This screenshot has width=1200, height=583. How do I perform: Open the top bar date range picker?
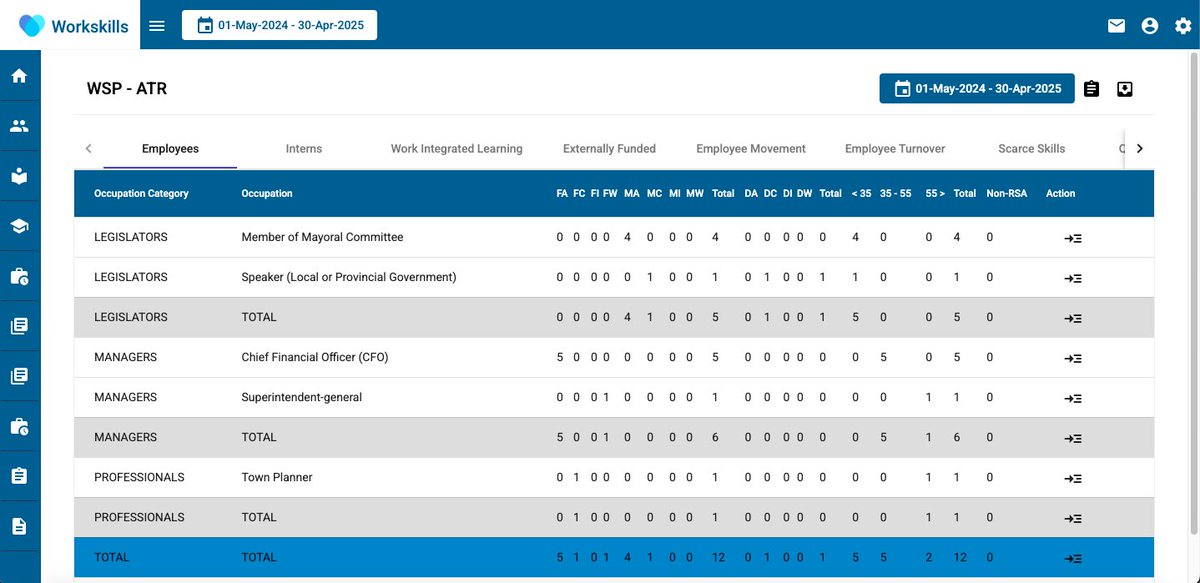click(x=279, y=25)
